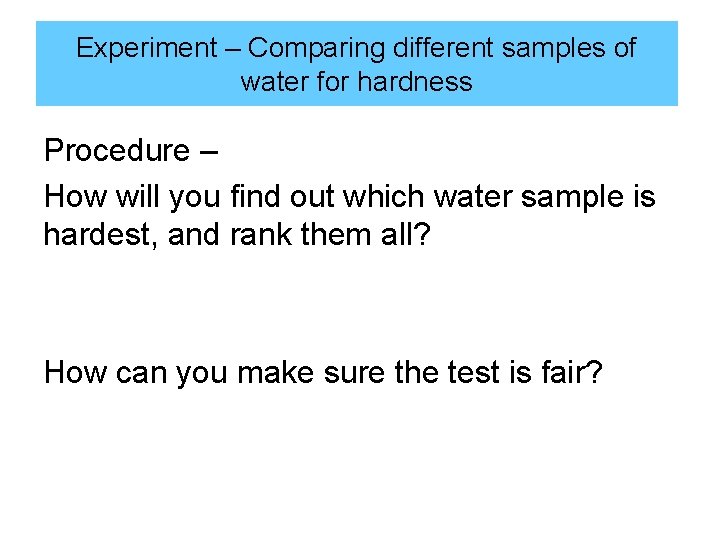
Task: Click the dash after "Experiment" in the title
Action: [233, 49]
